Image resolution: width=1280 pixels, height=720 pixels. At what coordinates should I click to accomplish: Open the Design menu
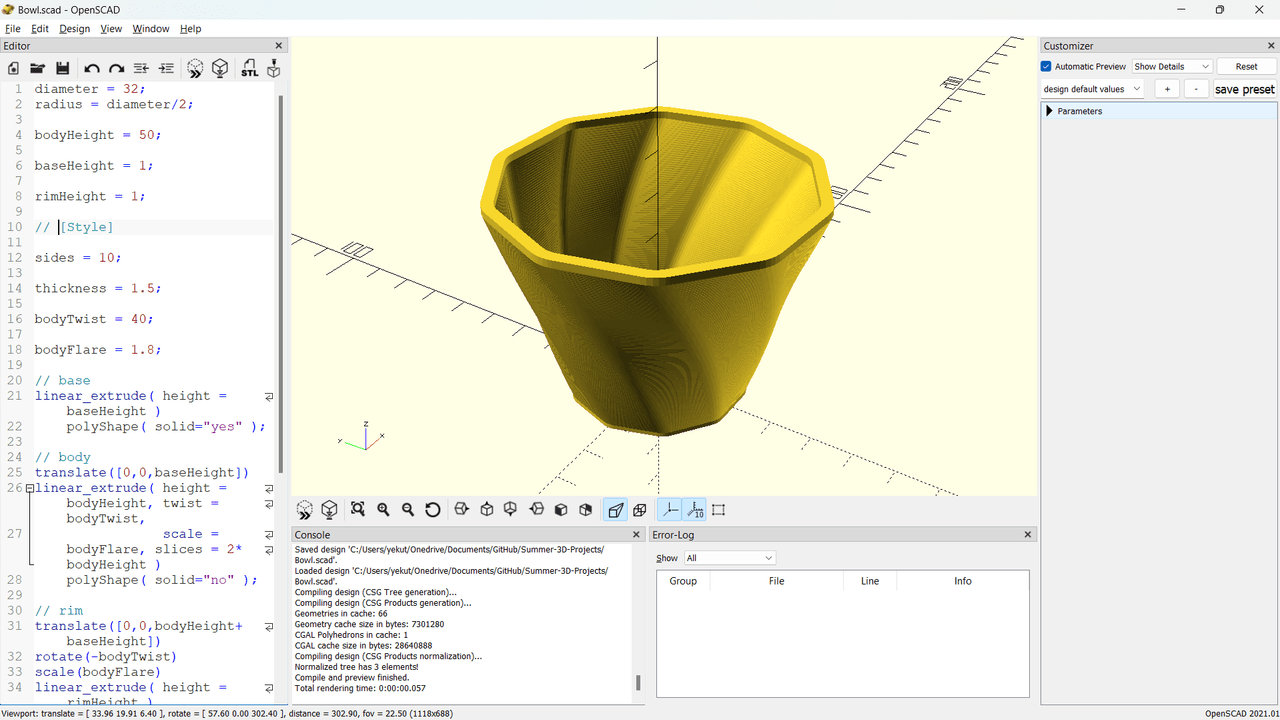coord(74,29)
